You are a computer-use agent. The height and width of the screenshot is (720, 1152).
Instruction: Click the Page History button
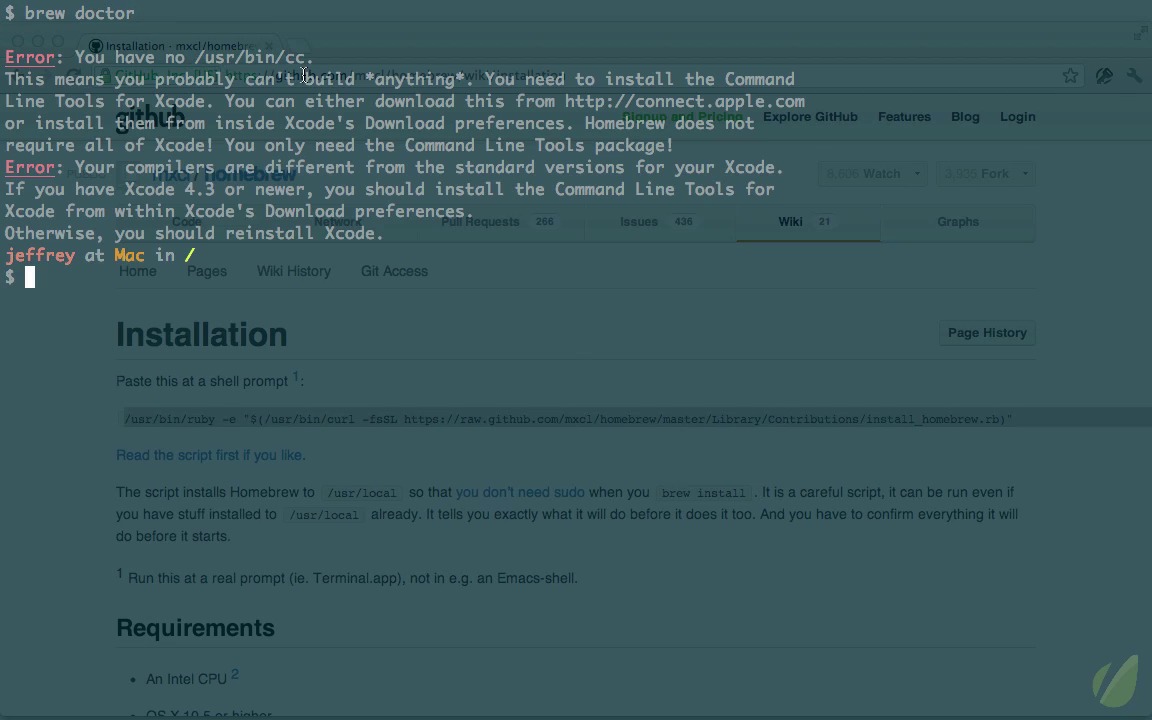[987, 333]
